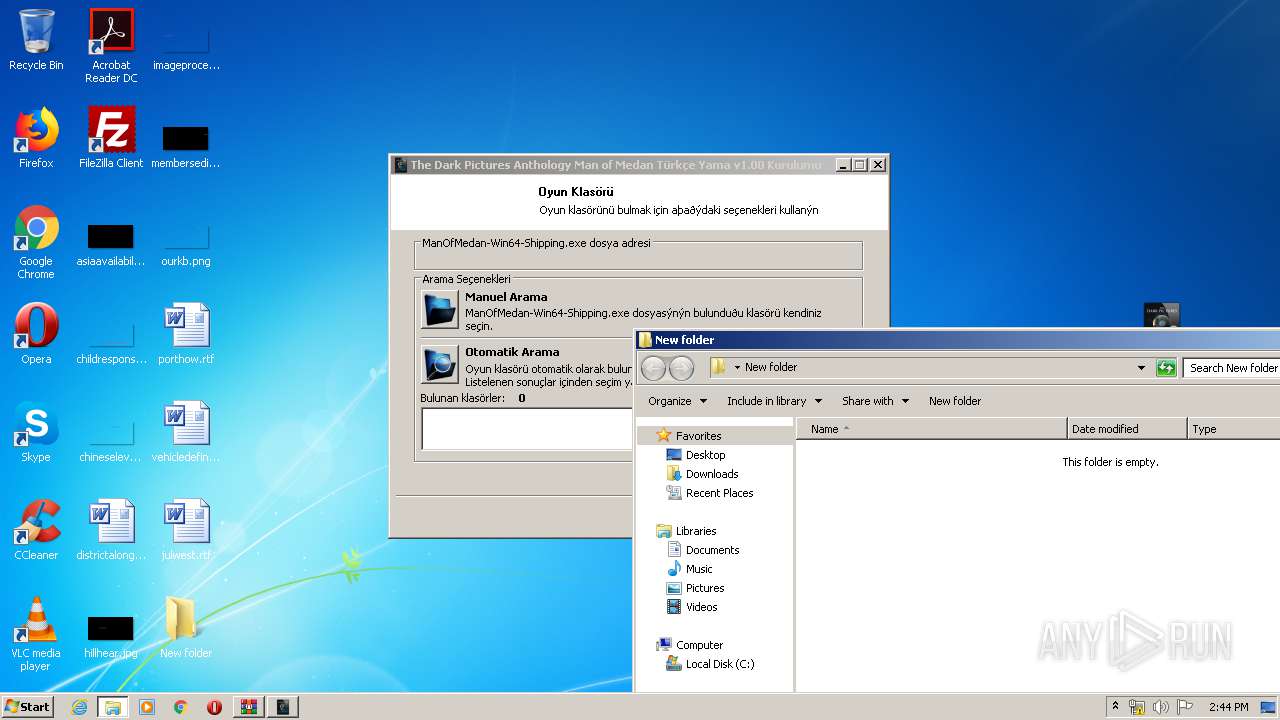Screen dimensions: 1280x720
Task: Click the Opera taskbar icon
Action: point(214,707)
